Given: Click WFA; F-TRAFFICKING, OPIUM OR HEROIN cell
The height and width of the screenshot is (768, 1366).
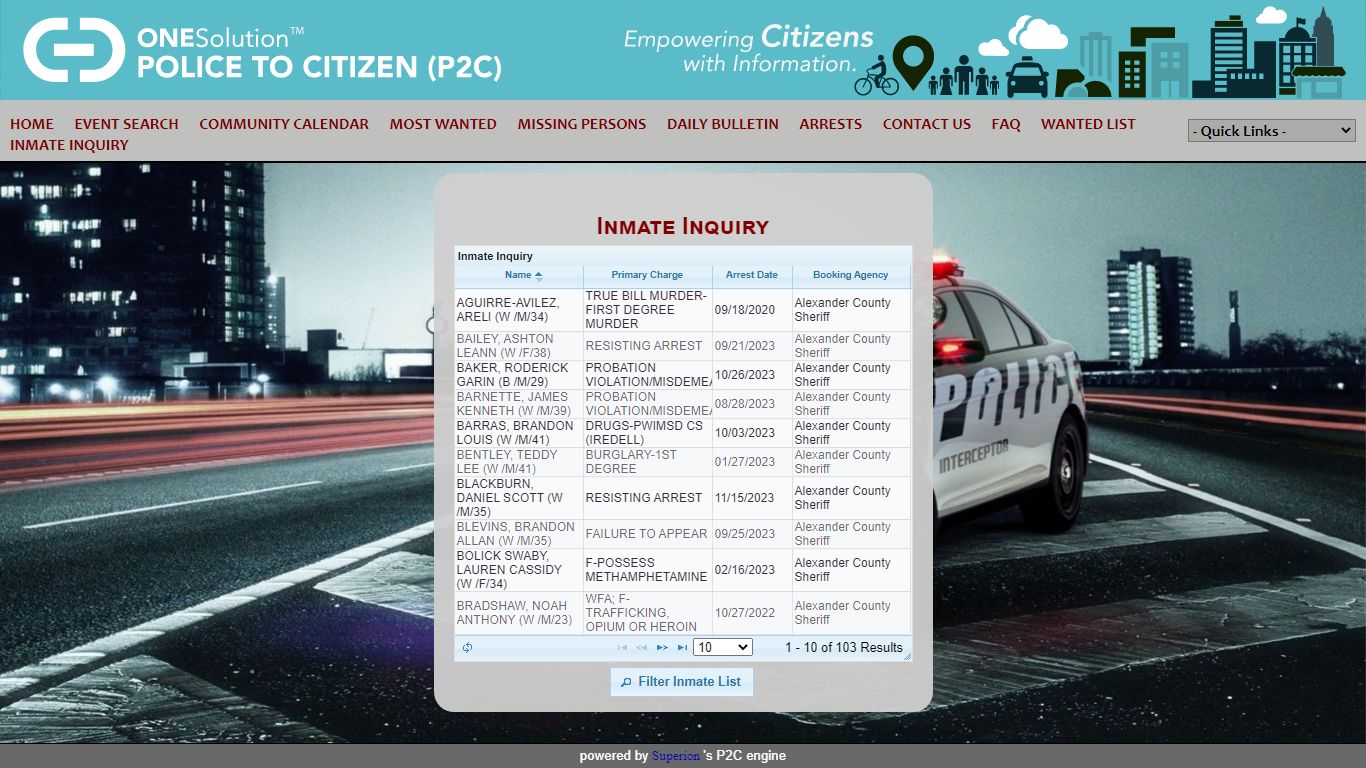Looking at the screenshot, I should (x=647, y=613).
